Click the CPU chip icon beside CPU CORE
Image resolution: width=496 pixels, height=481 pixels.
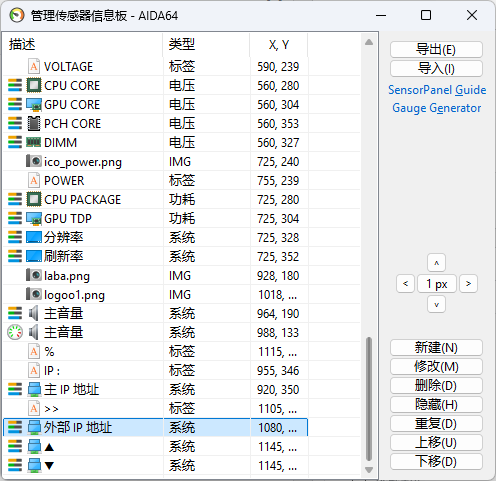[x=34, y=85]
